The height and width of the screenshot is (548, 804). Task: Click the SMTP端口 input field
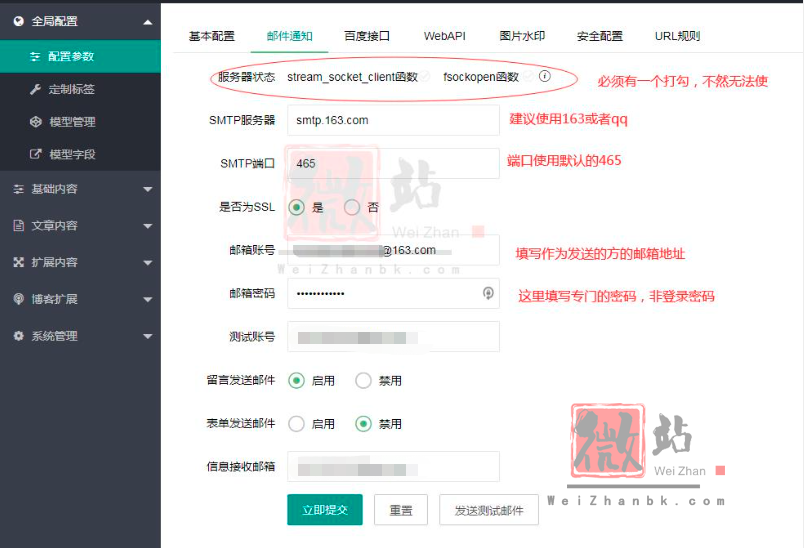point(393,164)
